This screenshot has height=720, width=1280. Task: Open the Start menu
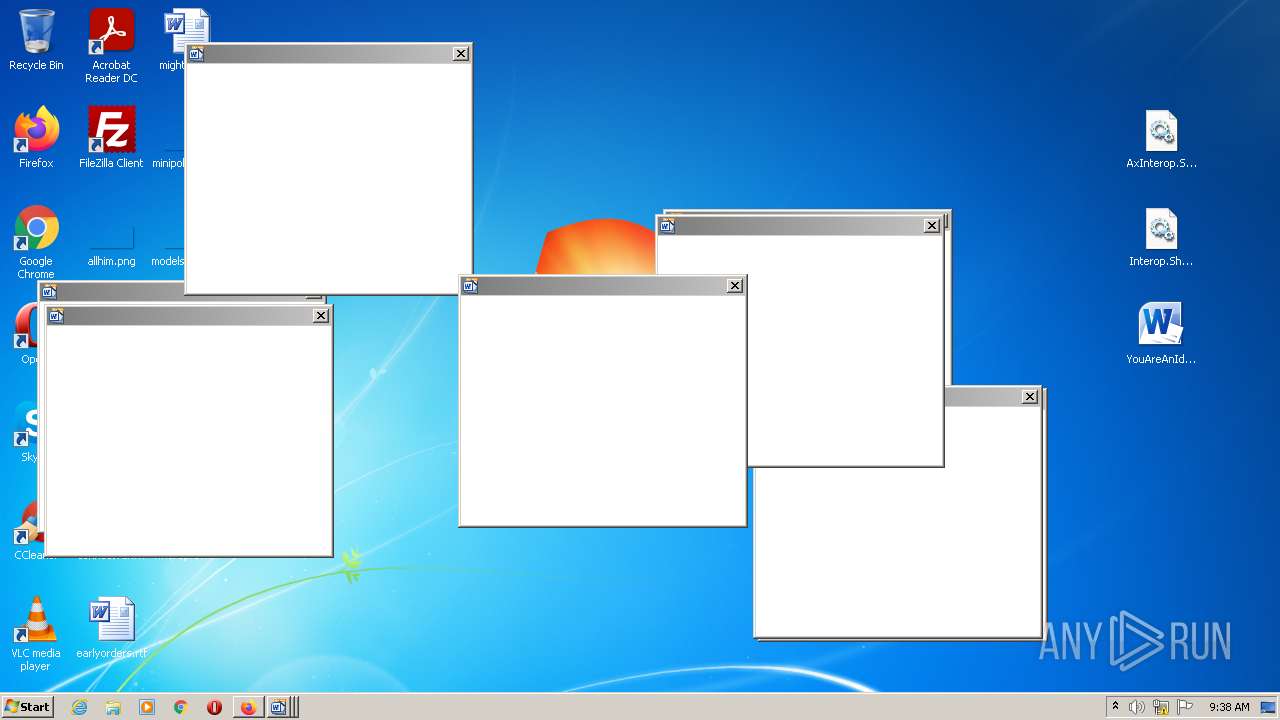point(27,707)
